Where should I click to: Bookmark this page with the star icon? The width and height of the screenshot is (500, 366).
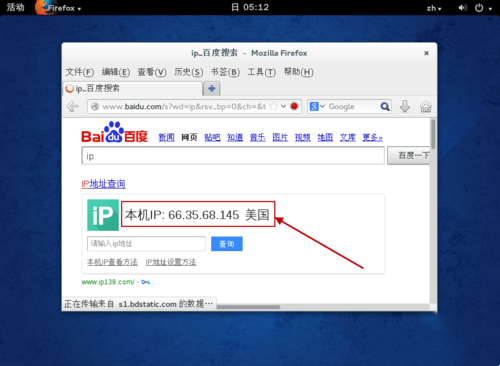coord(273,107)
